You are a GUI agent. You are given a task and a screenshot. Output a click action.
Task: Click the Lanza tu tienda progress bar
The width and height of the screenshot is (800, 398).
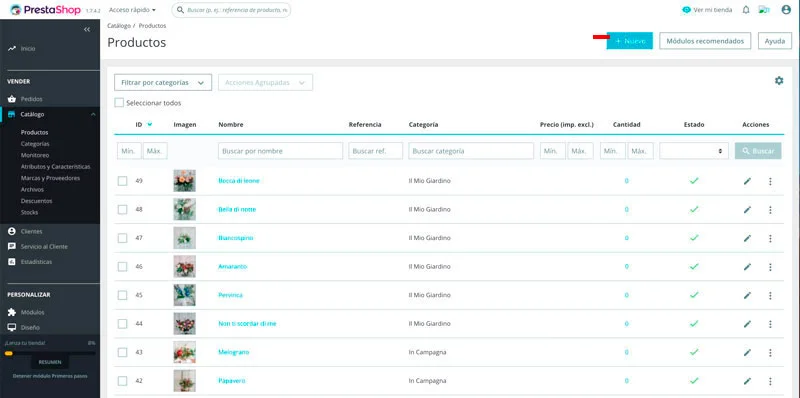point(50,353)
